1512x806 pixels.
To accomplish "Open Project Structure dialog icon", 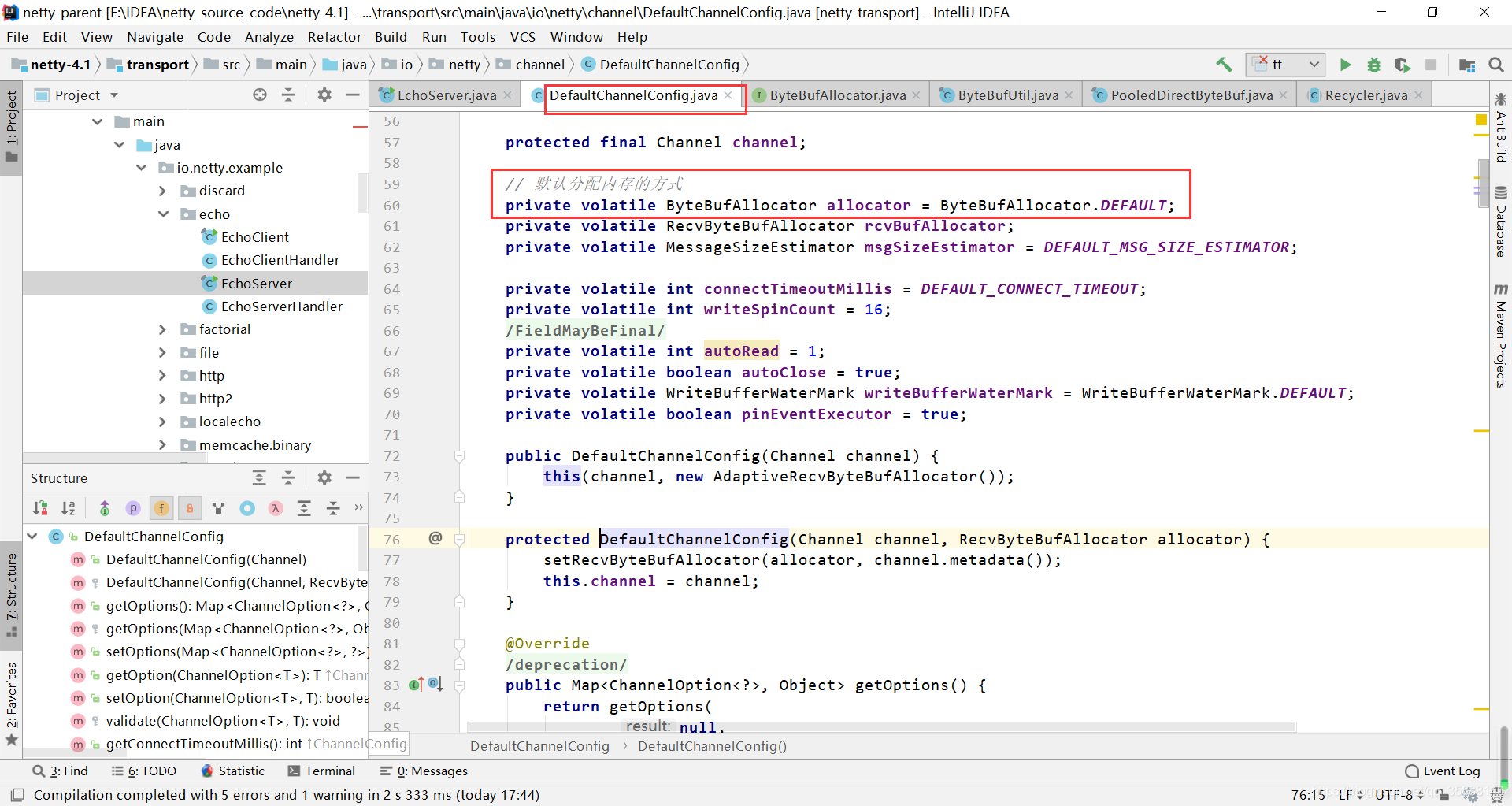I will [x=1467, y=65].
